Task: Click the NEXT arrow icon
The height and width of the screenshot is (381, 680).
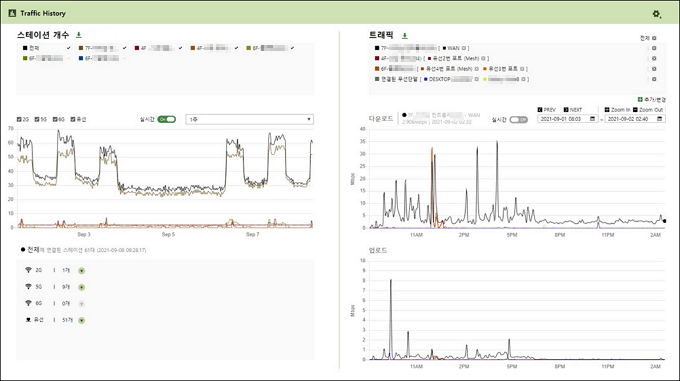Action: click(x=566, y=110)
